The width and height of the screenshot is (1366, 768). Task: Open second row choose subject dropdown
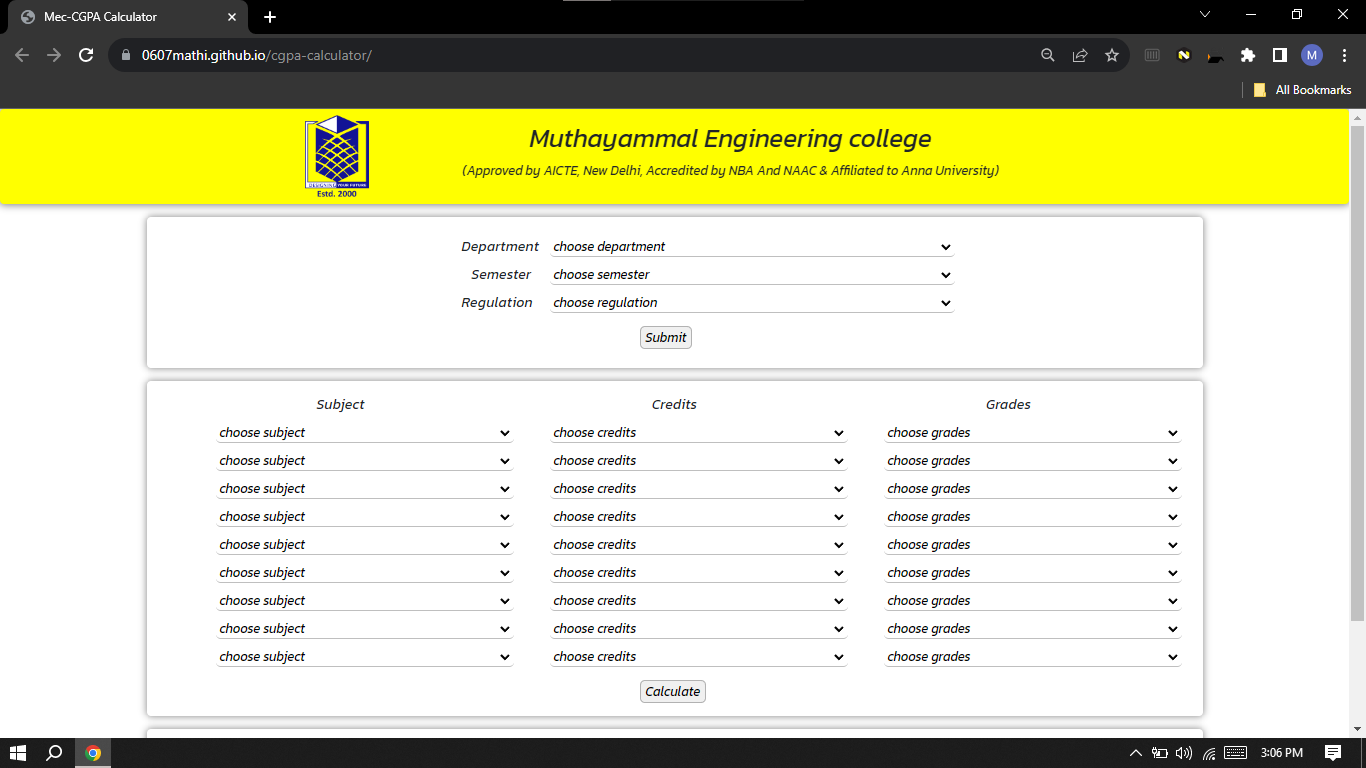point(365,461)
